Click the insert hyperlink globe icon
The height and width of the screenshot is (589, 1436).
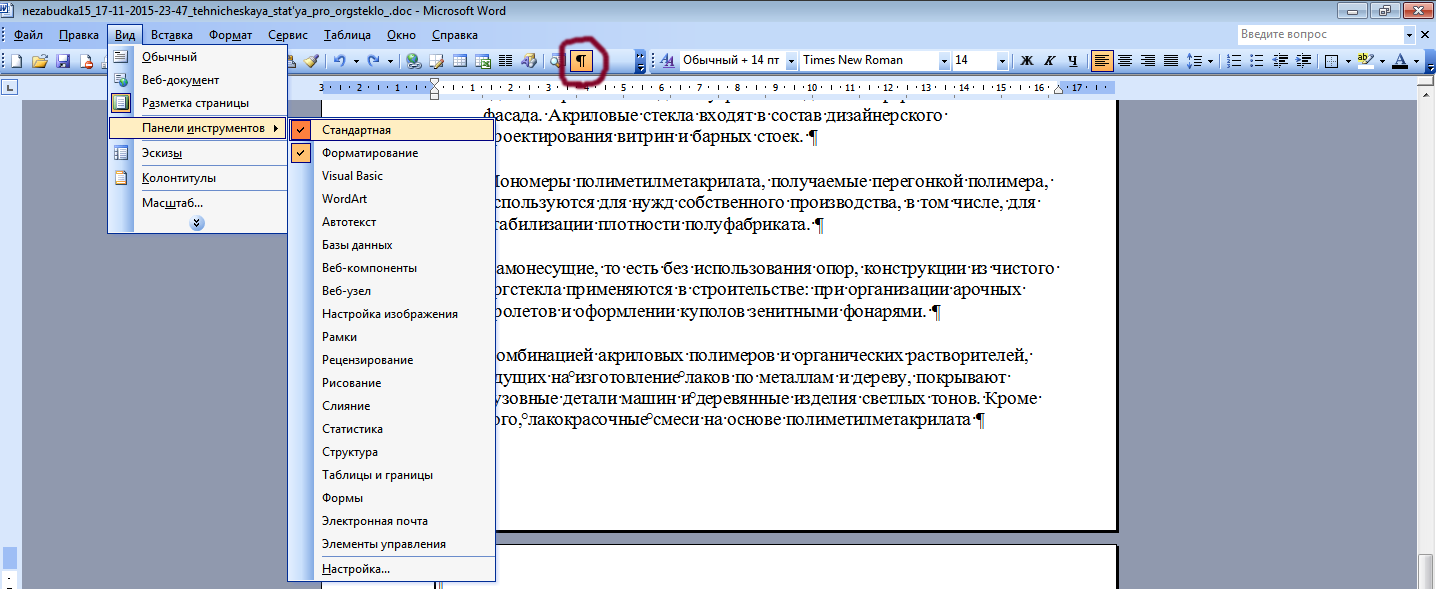tap(413, 61)
